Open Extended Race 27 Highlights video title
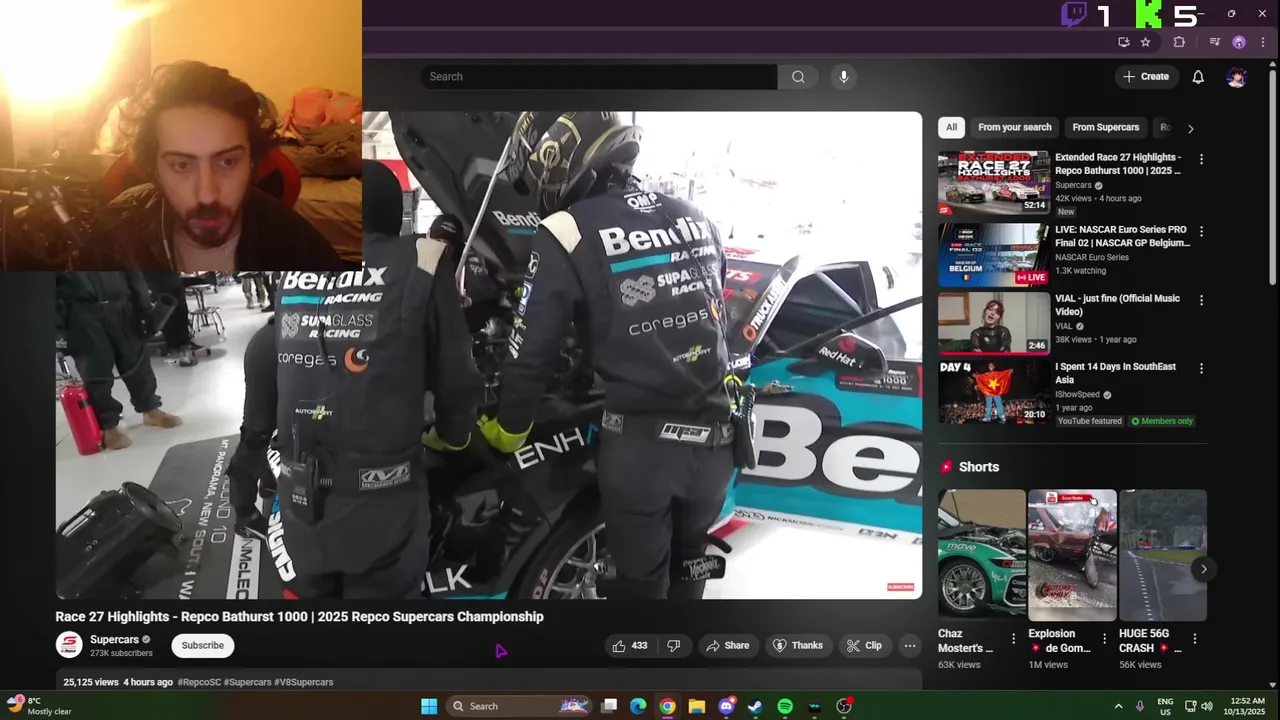This screenshot has height=720, width=1280. 1118,164
